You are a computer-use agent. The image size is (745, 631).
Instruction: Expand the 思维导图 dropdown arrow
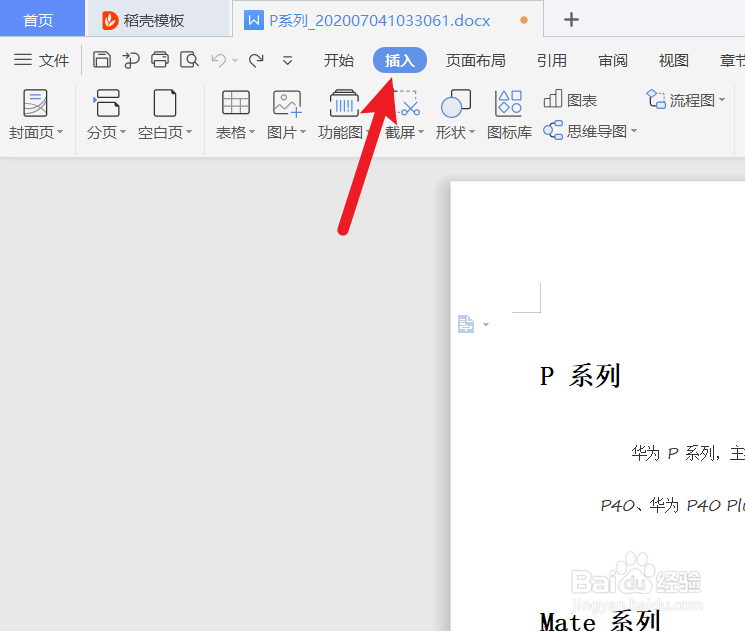click(x=634, y=131)
